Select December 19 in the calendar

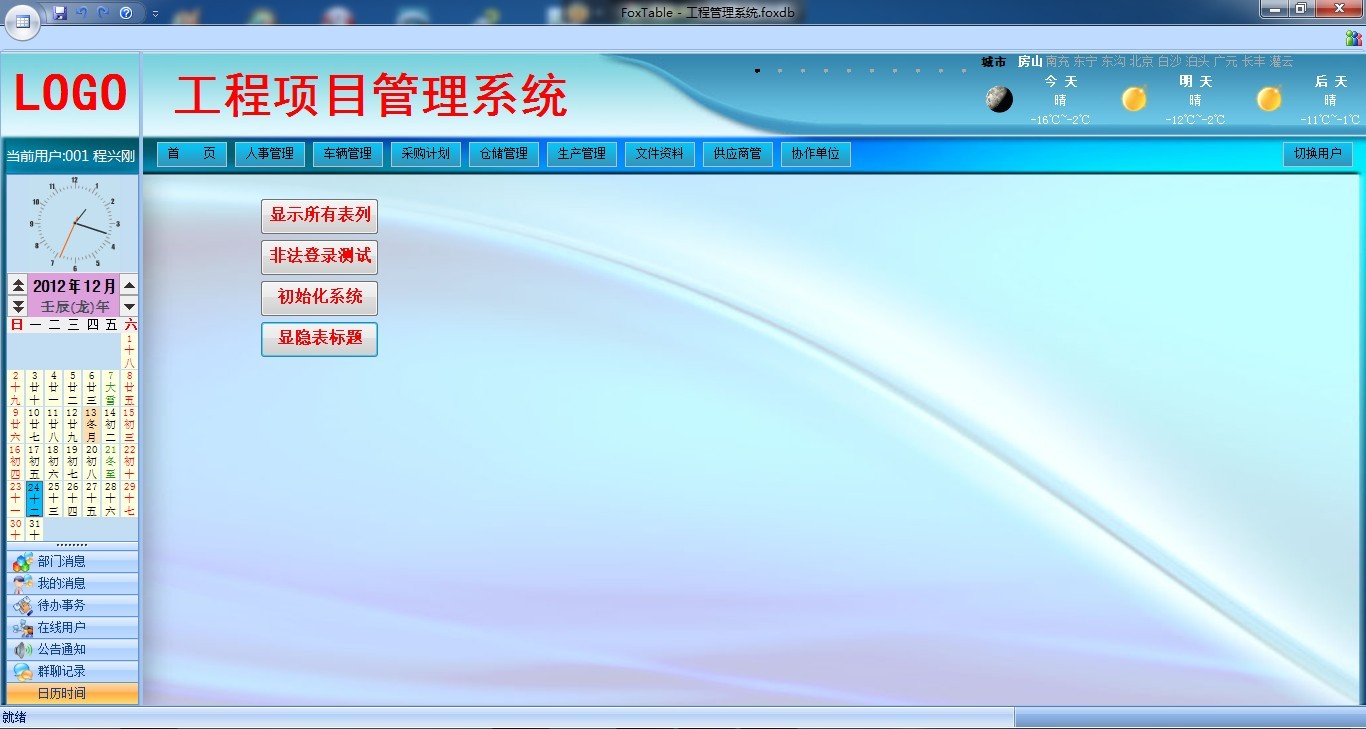(72, 462)
